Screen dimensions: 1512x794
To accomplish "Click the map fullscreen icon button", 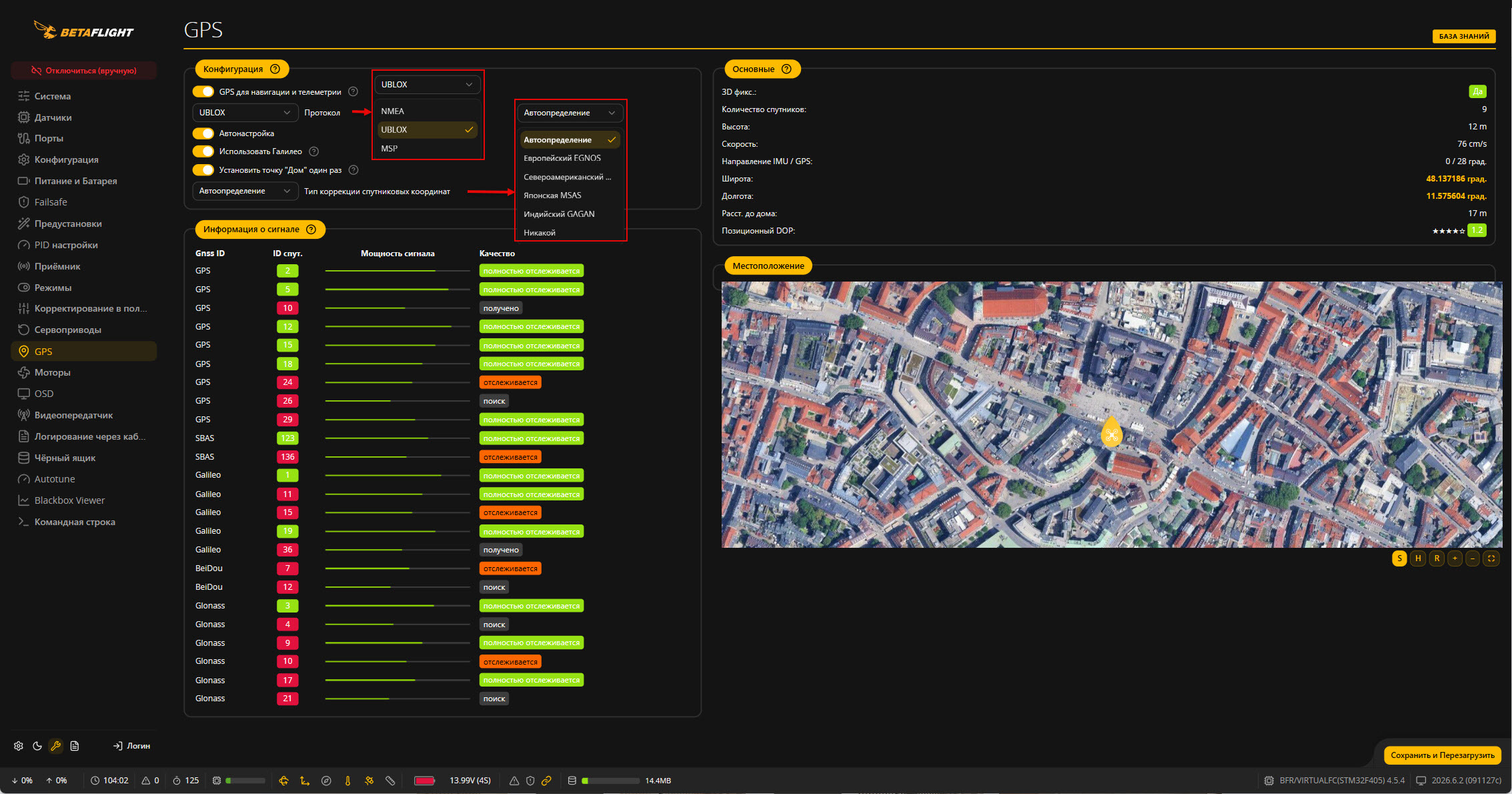I will tap(1491, 558).
